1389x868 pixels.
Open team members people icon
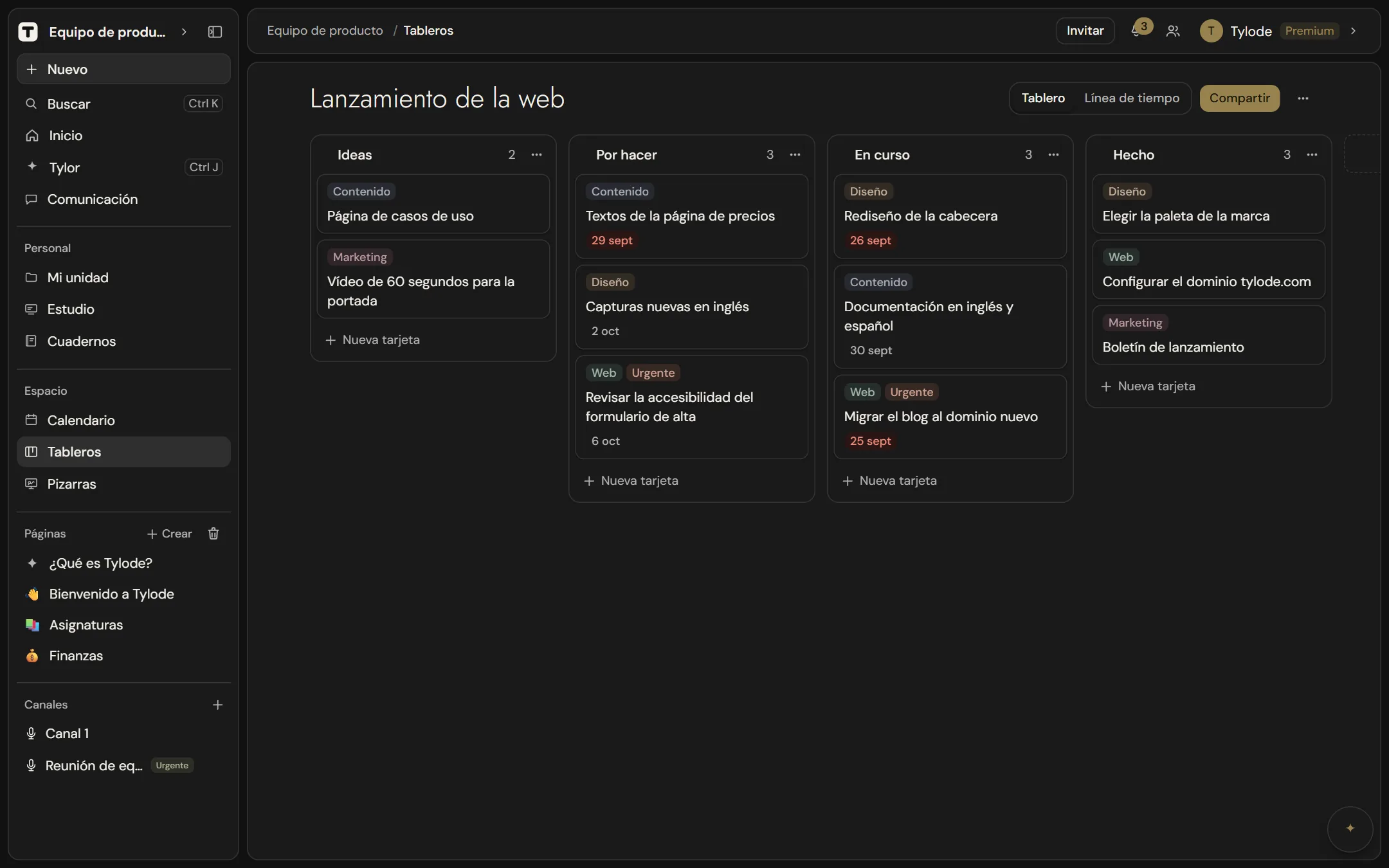pos(1173,31)
